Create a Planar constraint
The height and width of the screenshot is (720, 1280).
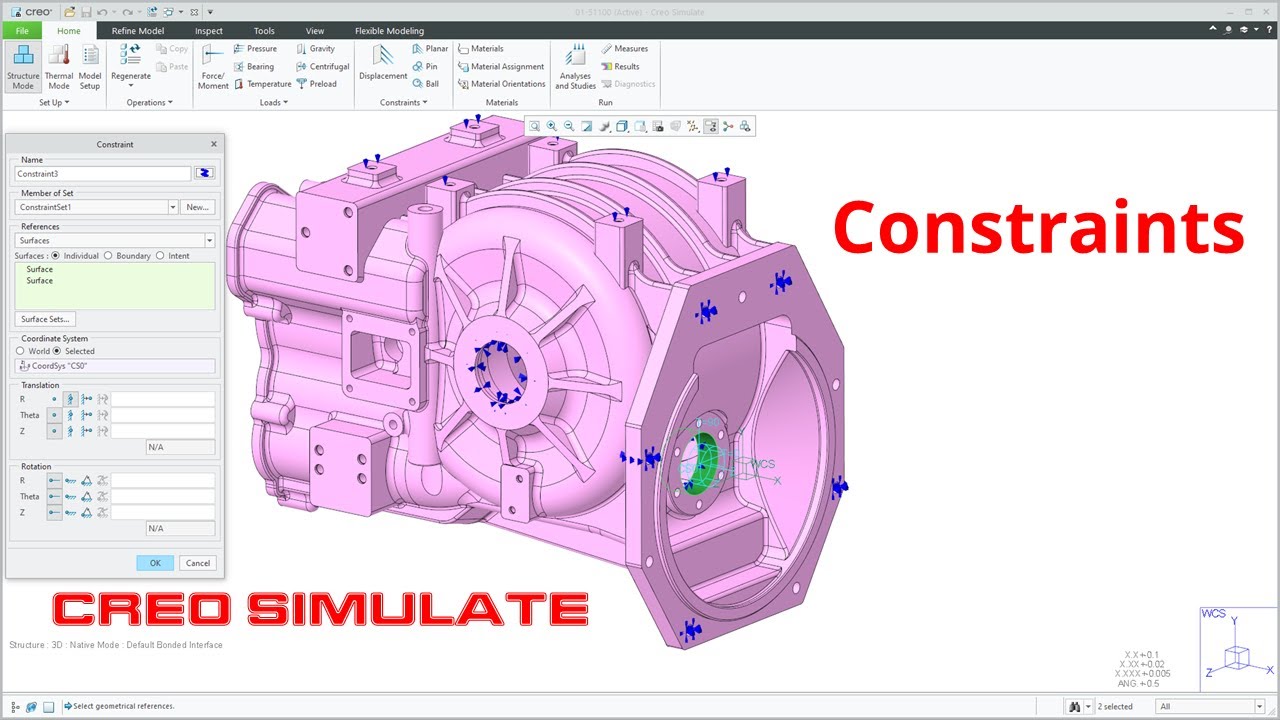pyautogui.click(x=430, y=48)
